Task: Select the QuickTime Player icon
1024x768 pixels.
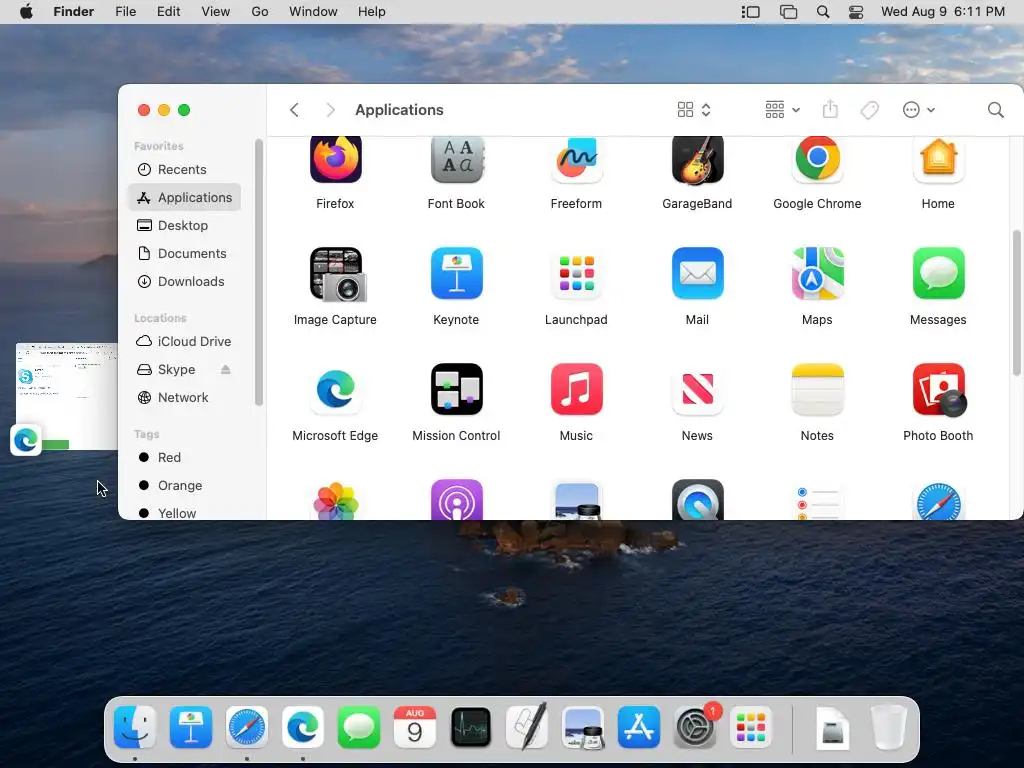Action: [697, 500]
